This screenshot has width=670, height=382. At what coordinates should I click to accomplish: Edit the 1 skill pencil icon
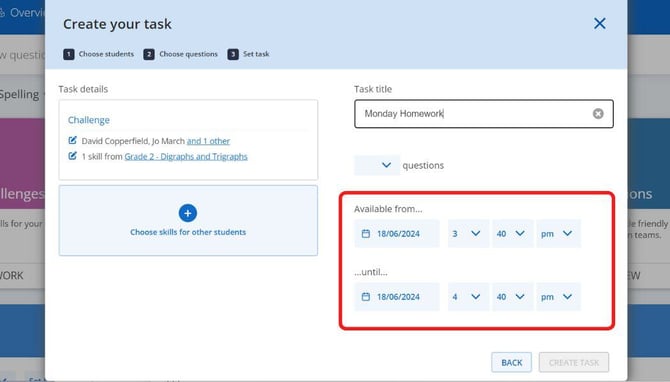click(x=73, y=156)
